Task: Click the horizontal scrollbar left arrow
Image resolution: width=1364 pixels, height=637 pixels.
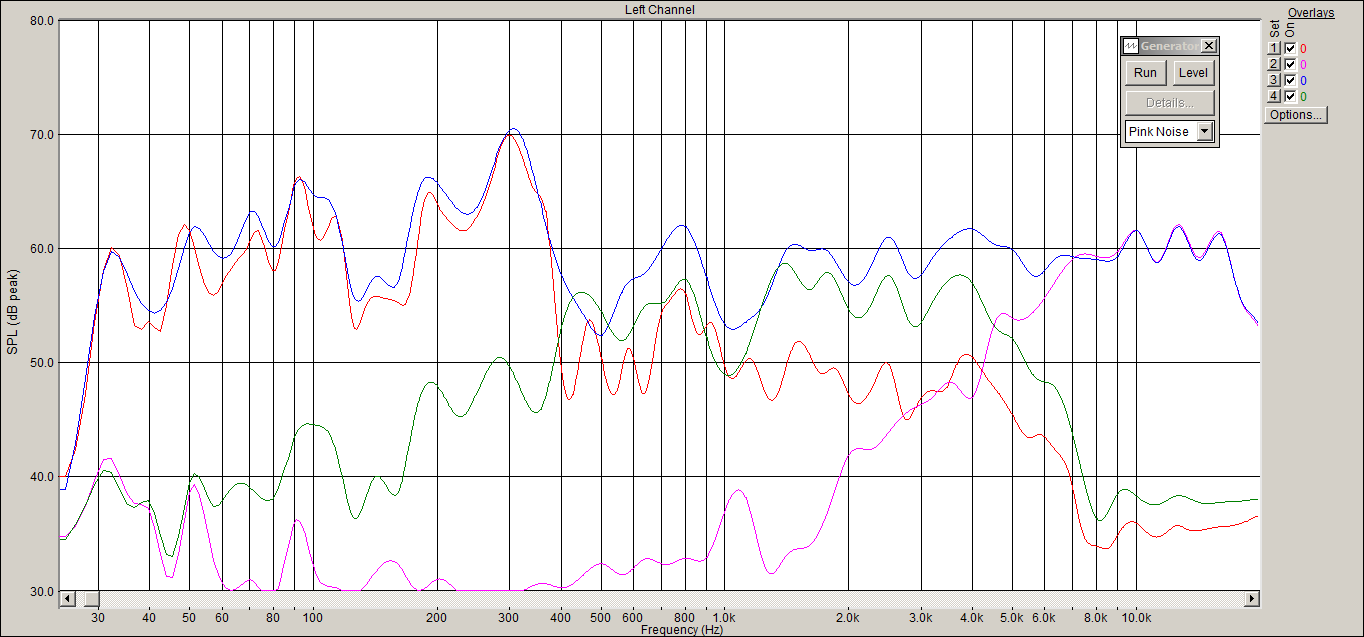Action: click(67, 599)
